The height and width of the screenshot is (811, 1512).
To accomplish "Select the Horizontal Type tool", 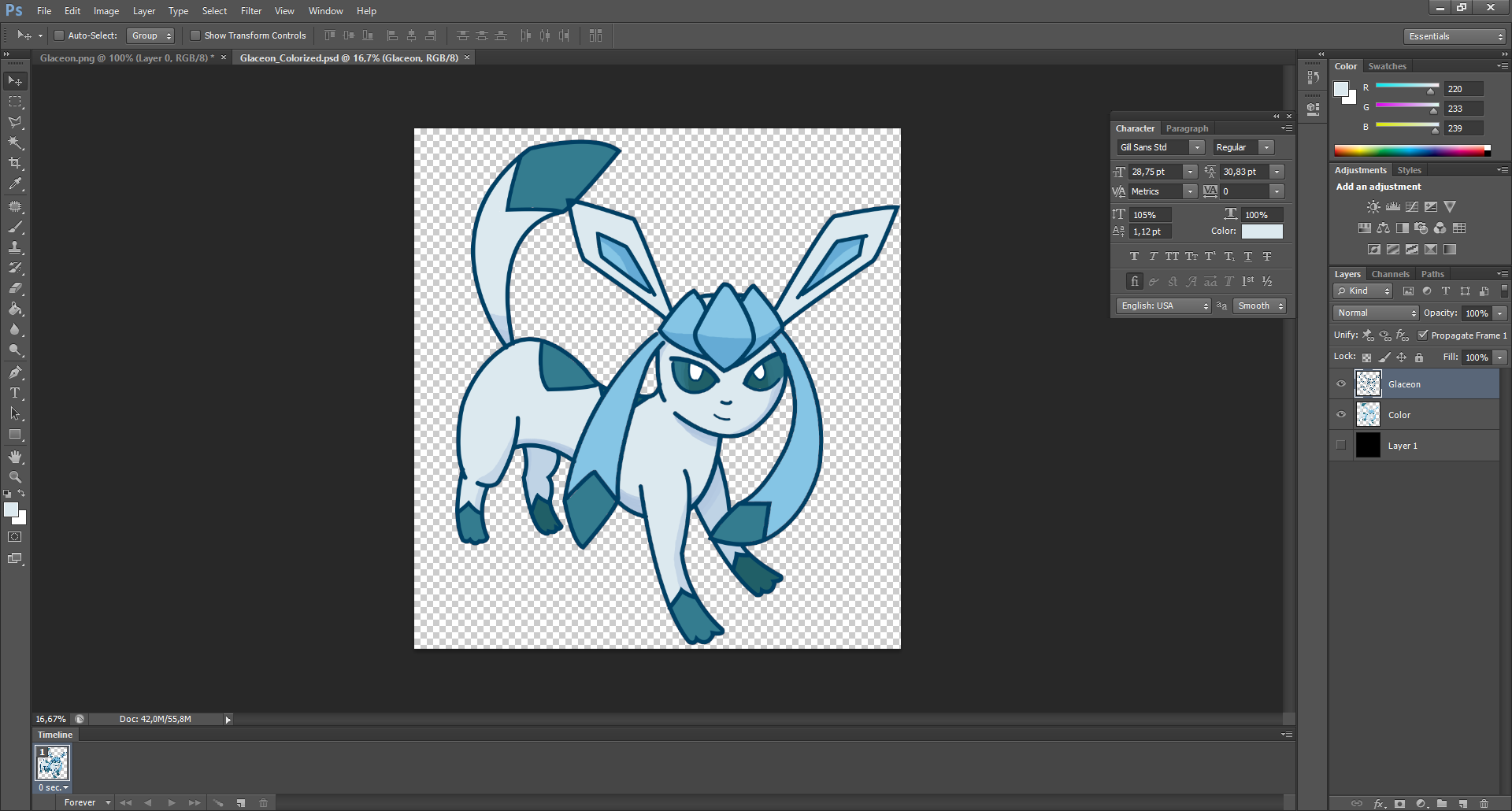I will pos(15,393).
